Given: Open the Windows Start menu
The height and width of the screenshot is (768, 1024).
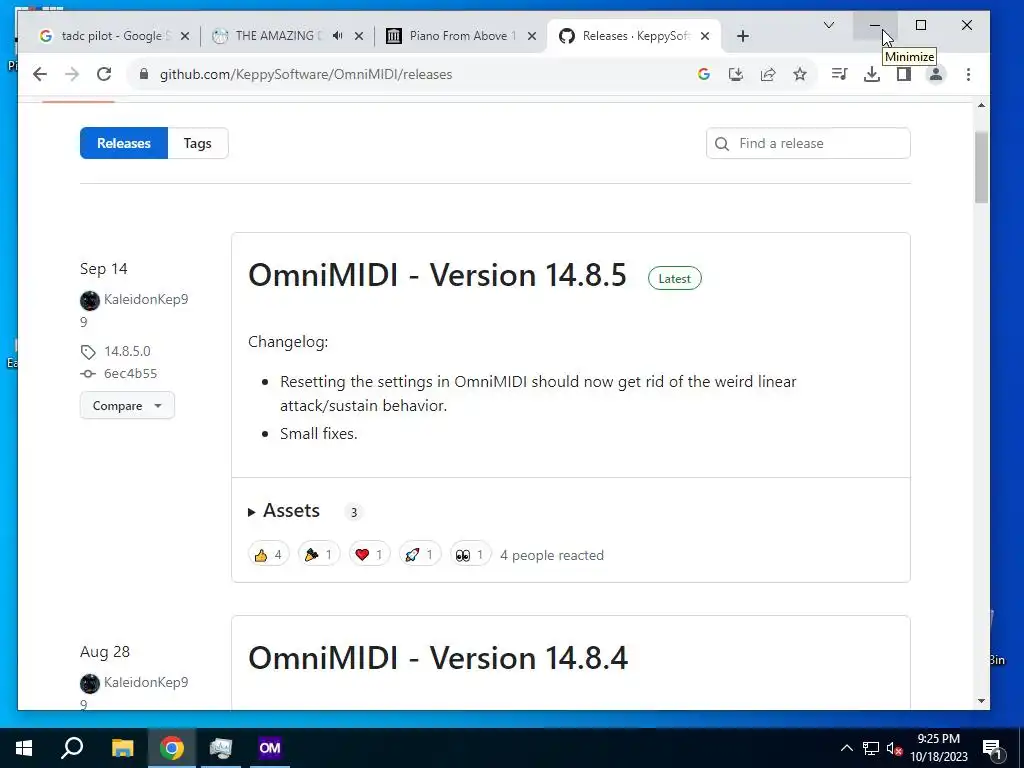Looking at the screenshot, I should tap(24, 748).
